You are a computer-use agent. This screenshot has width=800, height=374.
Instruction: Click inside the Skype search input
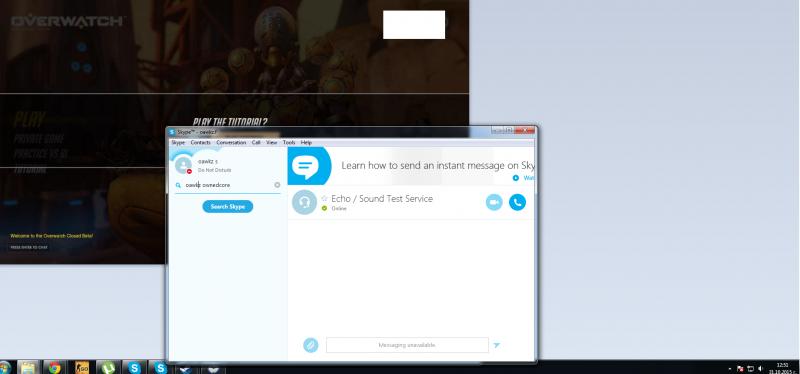(x=228, y=185)
